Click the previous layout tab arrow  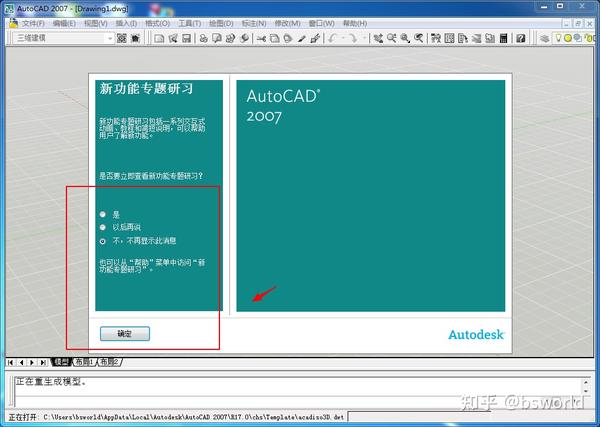coord(21,362)
